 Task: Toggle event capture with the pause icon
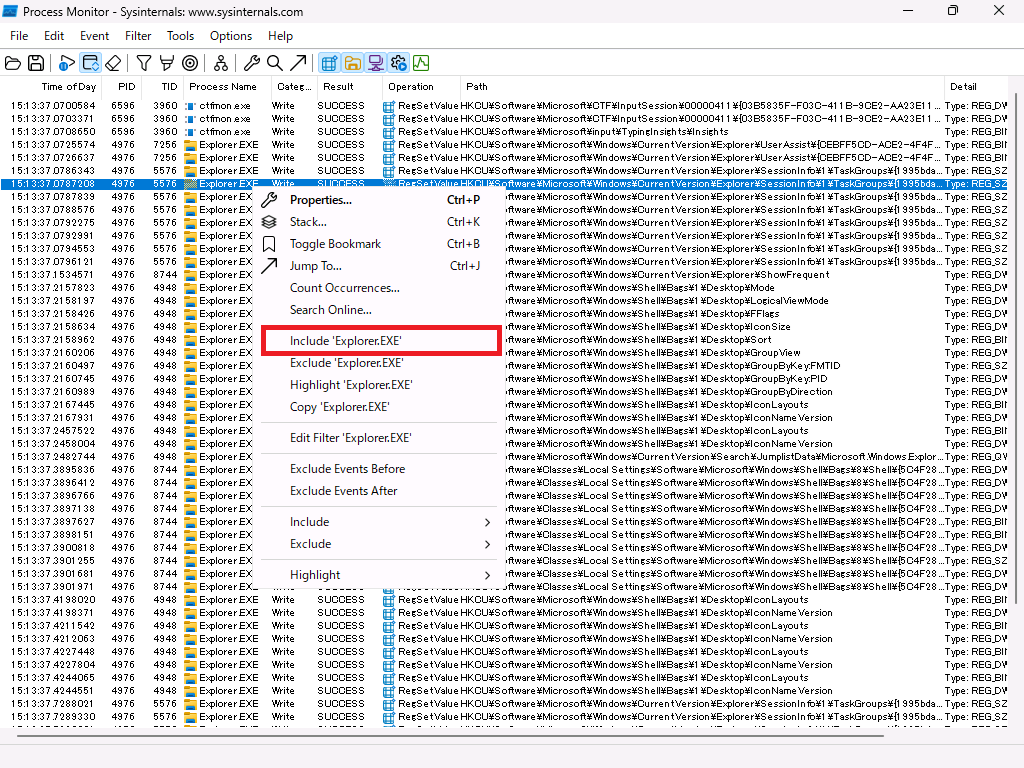tap(64, 62)
